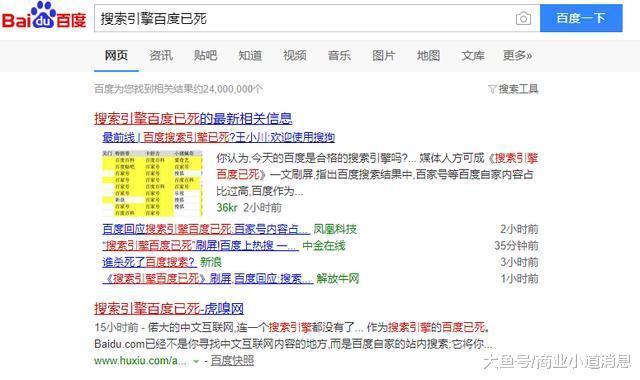
Task: Open the camera image search icon
Action: [523, 19]
